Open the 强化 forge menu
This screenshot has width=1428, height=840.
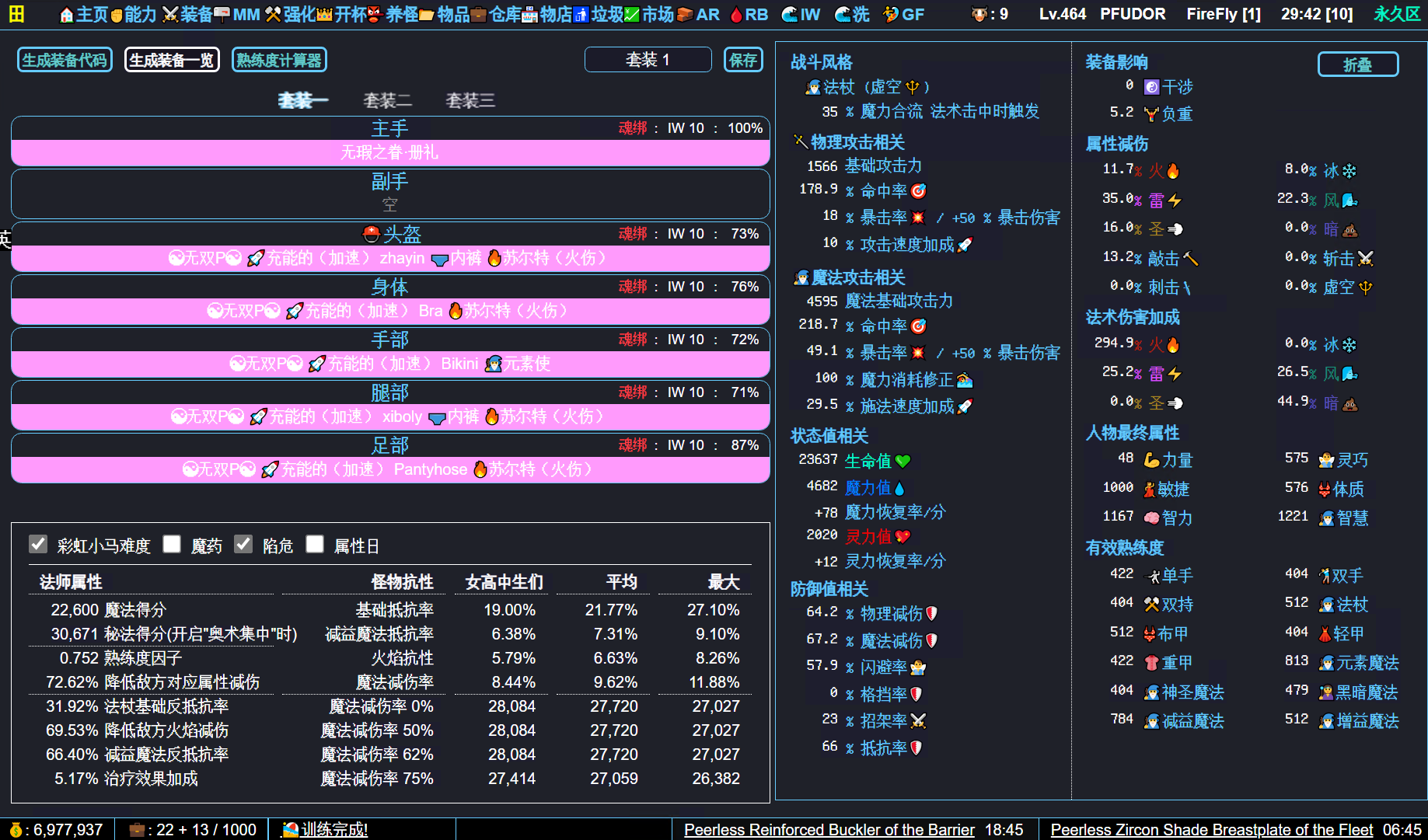coord(290,14)
